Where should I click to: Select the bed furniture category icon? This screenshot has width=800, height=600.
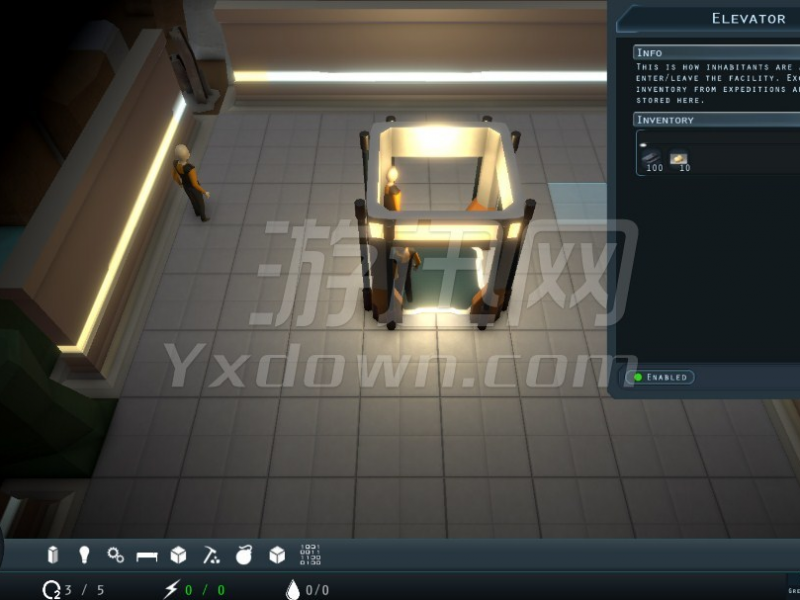(147, 556)
